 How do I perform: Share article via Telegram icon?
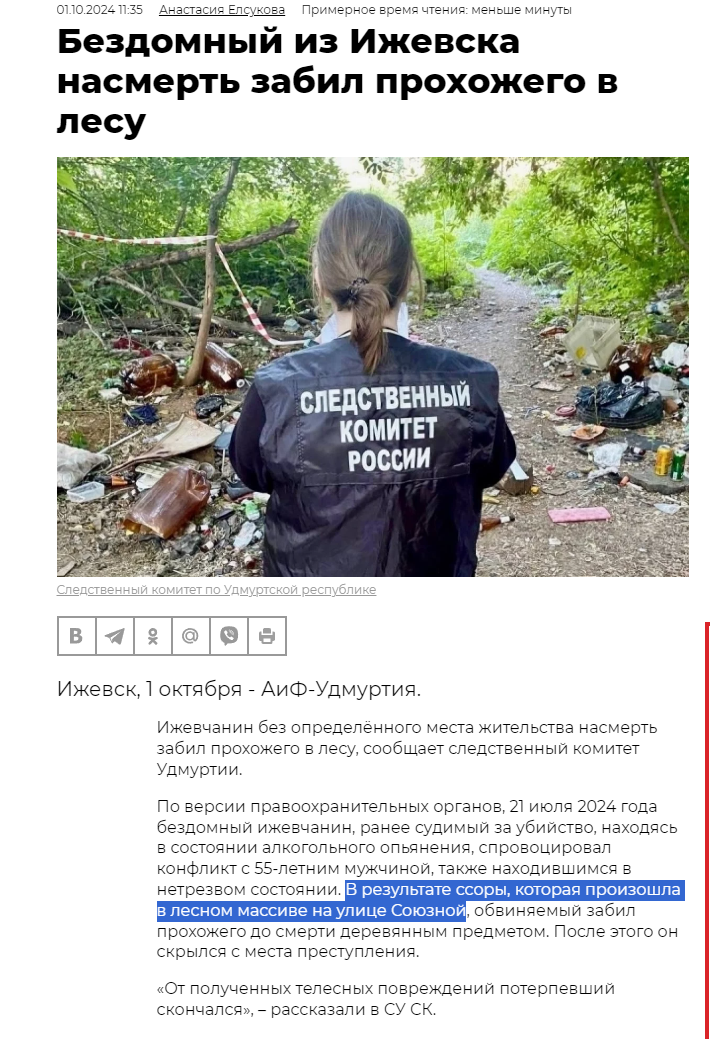coord(115,636)
